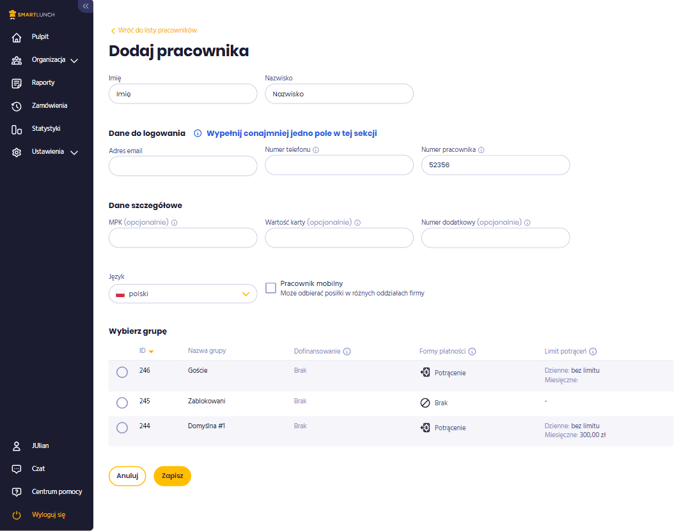
Task: Click the Pulpit home icon
Action: point(17,38)
